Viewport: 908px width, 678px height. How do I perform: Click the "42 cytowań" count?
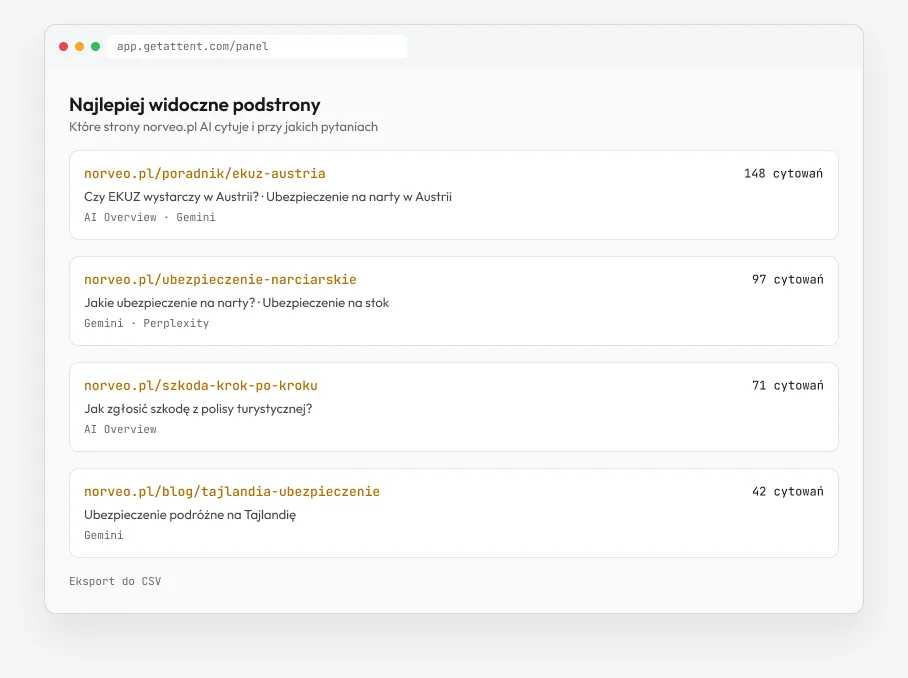tap(788, 492)
